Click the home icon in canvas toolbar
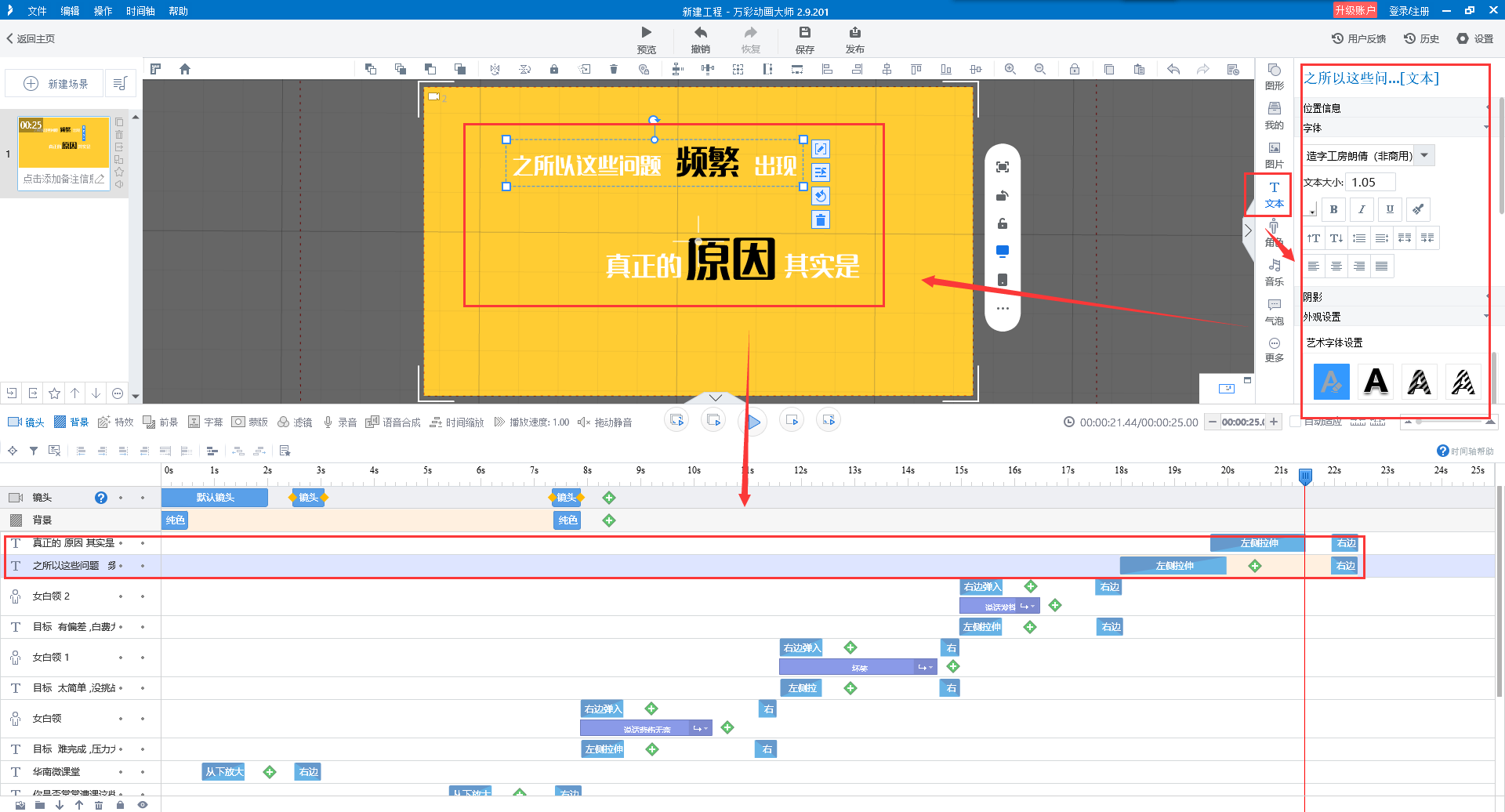 tap(185, 69)
